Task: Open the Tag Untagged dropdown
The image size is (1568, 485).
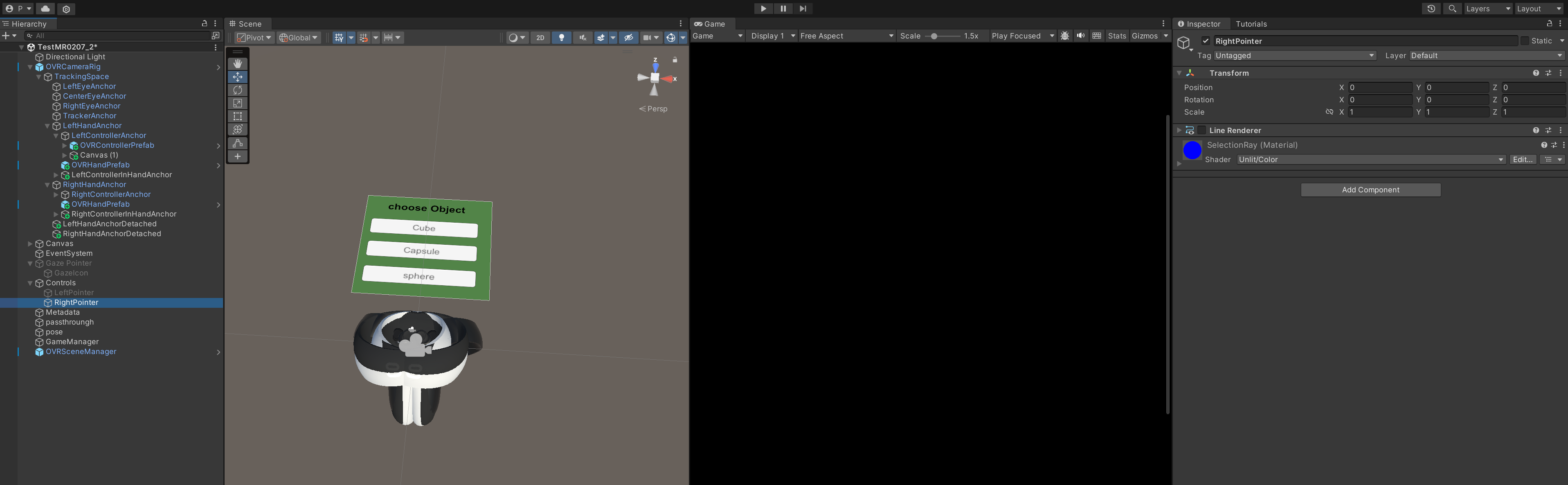Action: [1295, 55]
